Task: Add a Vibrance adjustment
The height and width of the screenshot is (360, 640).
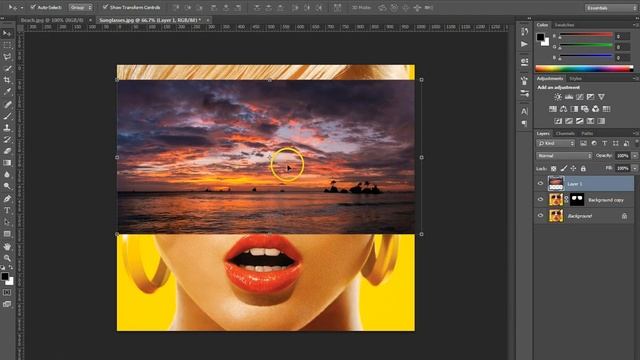Action: pos(601,97)
